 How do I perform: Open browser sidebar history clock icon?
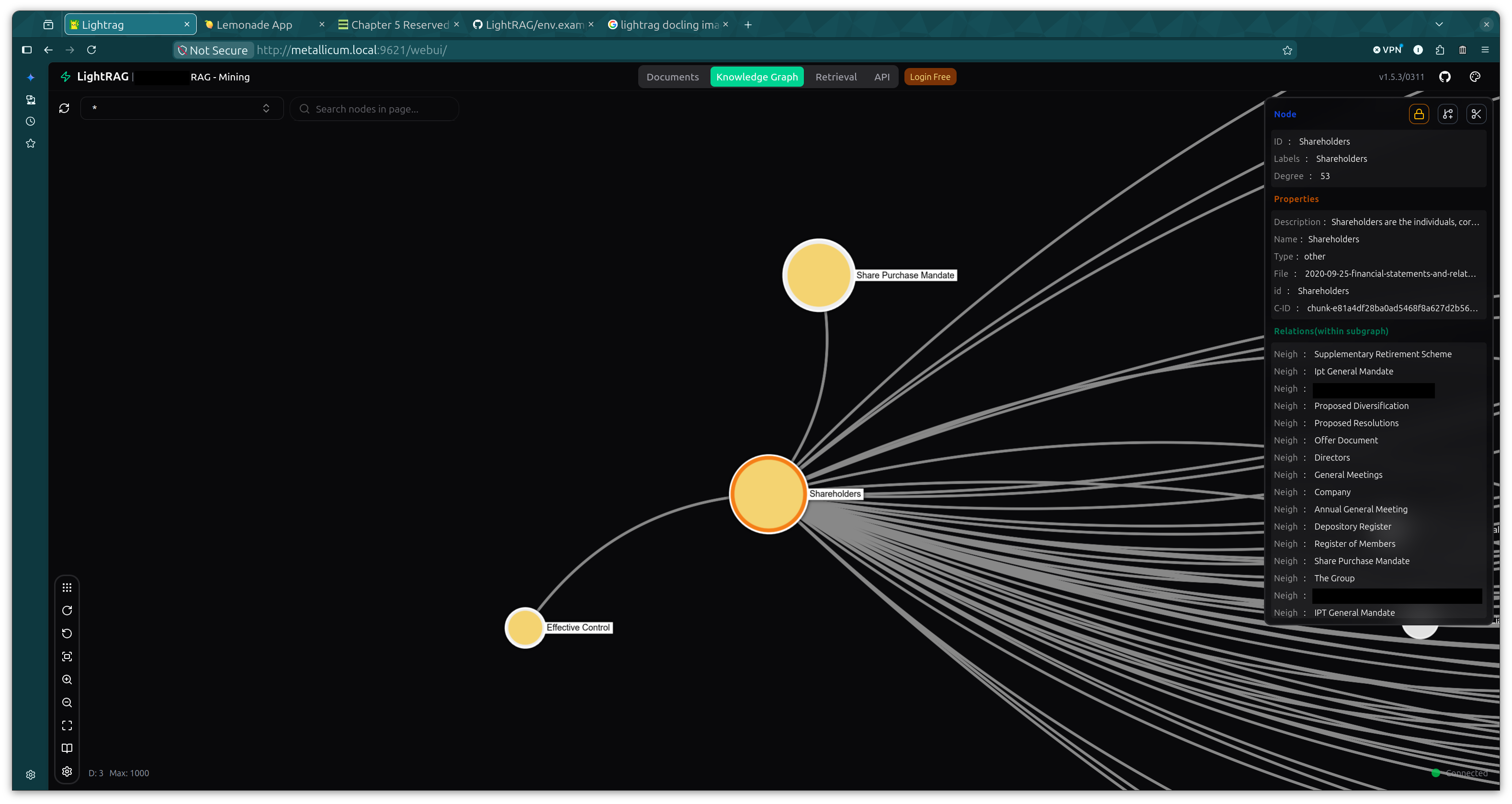tap(31, 122)
